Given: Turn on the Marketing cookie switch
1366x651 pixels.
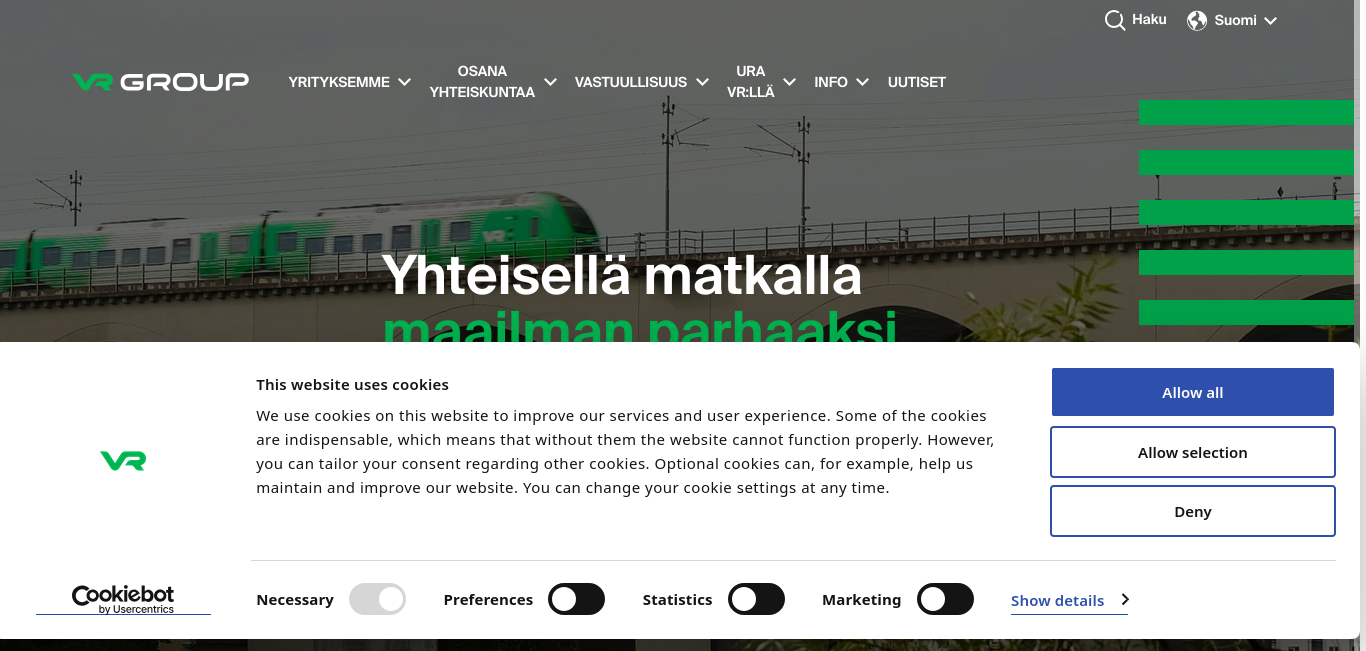Looking at the screenshot, I should point(945,599).
